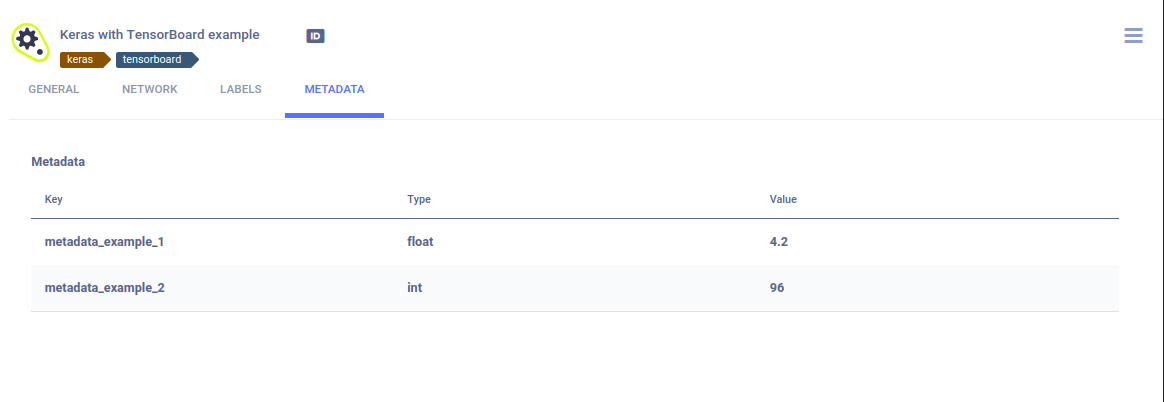The width and height of the screenshot is (1164, 402).
Task: Click the int type cell
Action: (x=415, y=288)
